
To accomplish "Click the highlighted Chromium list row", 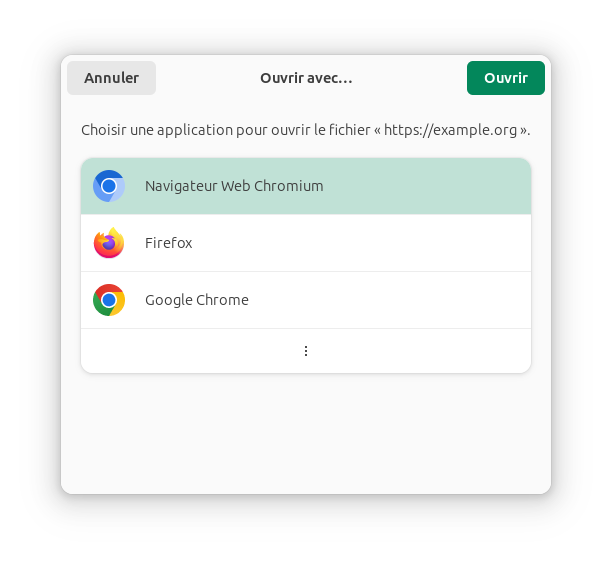I will (306, 186).
